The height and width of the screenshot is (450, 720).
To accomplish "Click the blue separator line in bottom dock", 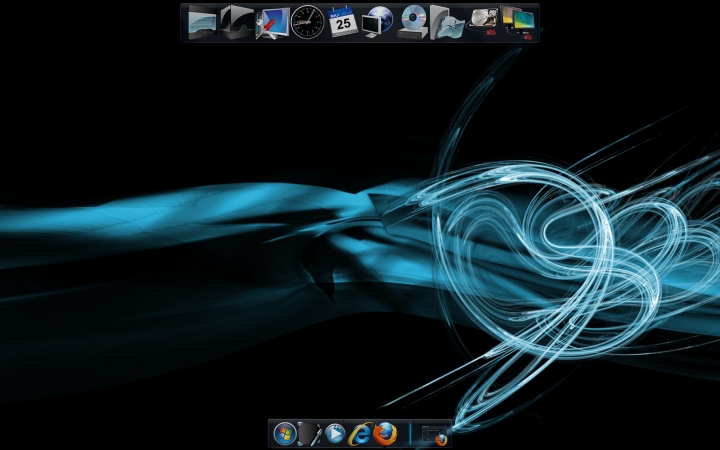I will pos(410,434).
